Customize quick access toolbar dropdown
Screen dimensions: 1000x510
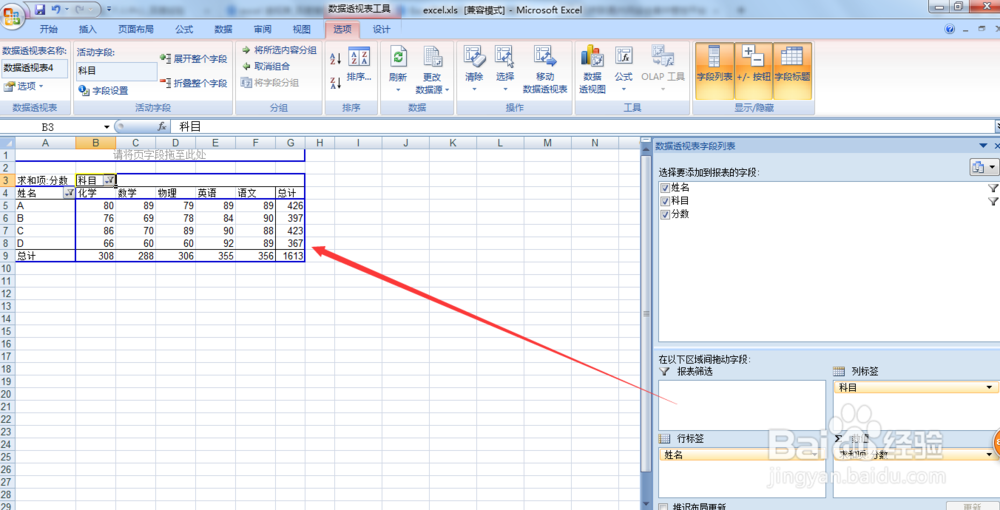click(x=108, y=9)
